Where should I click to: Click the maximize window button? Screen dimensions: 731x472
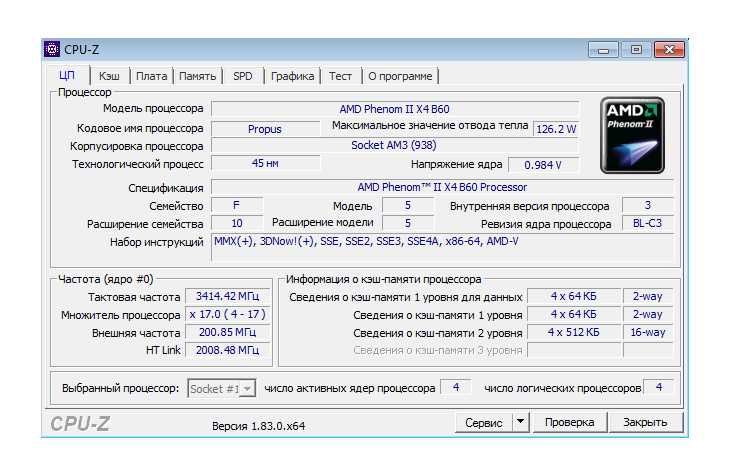click(x=634, y=49)
